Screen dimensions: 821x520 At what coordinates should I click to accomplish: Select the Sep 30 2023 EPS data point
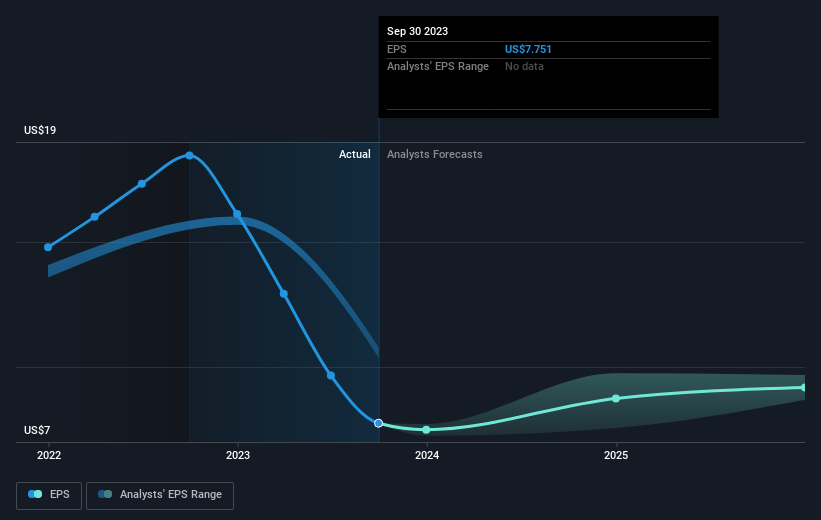pyautogui.click(x=379, y=423)
